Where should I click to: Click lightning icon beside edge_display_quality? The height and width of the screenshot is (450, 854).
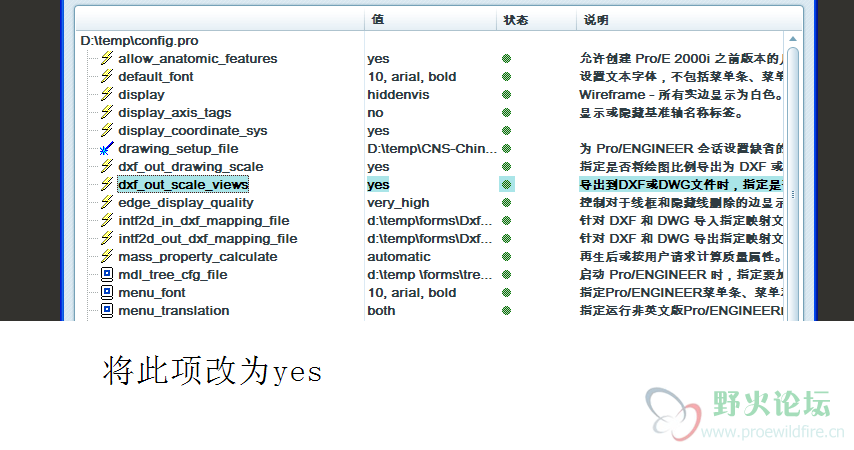107,202
